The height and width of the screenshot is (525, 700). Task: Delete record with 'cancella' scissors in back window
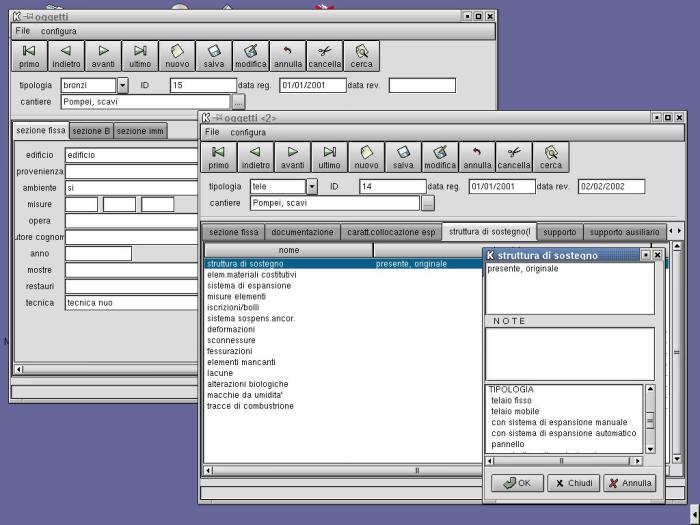324,56
